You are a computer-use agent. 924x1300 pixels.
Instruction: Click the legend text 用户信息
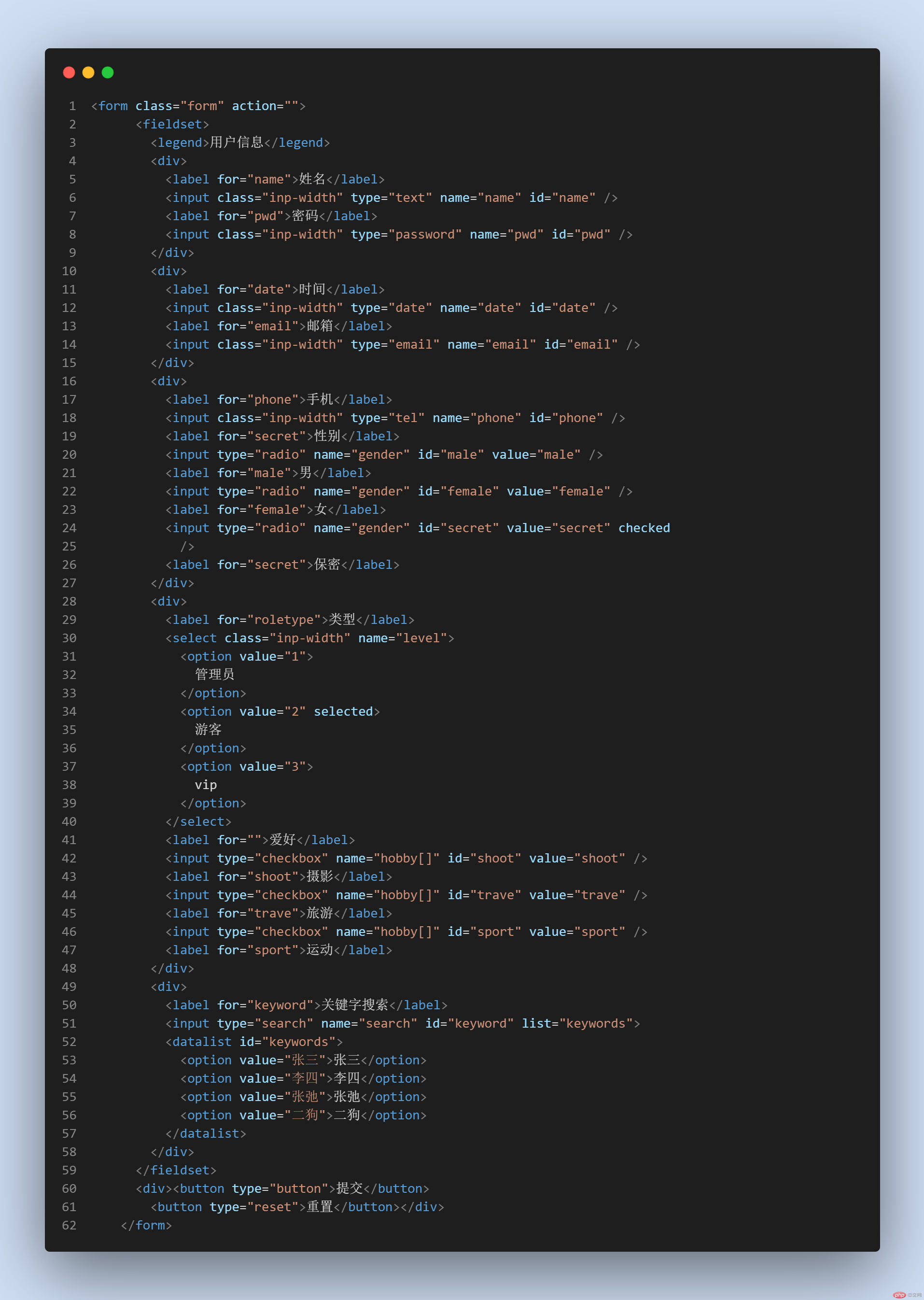[x=237, y=142]
